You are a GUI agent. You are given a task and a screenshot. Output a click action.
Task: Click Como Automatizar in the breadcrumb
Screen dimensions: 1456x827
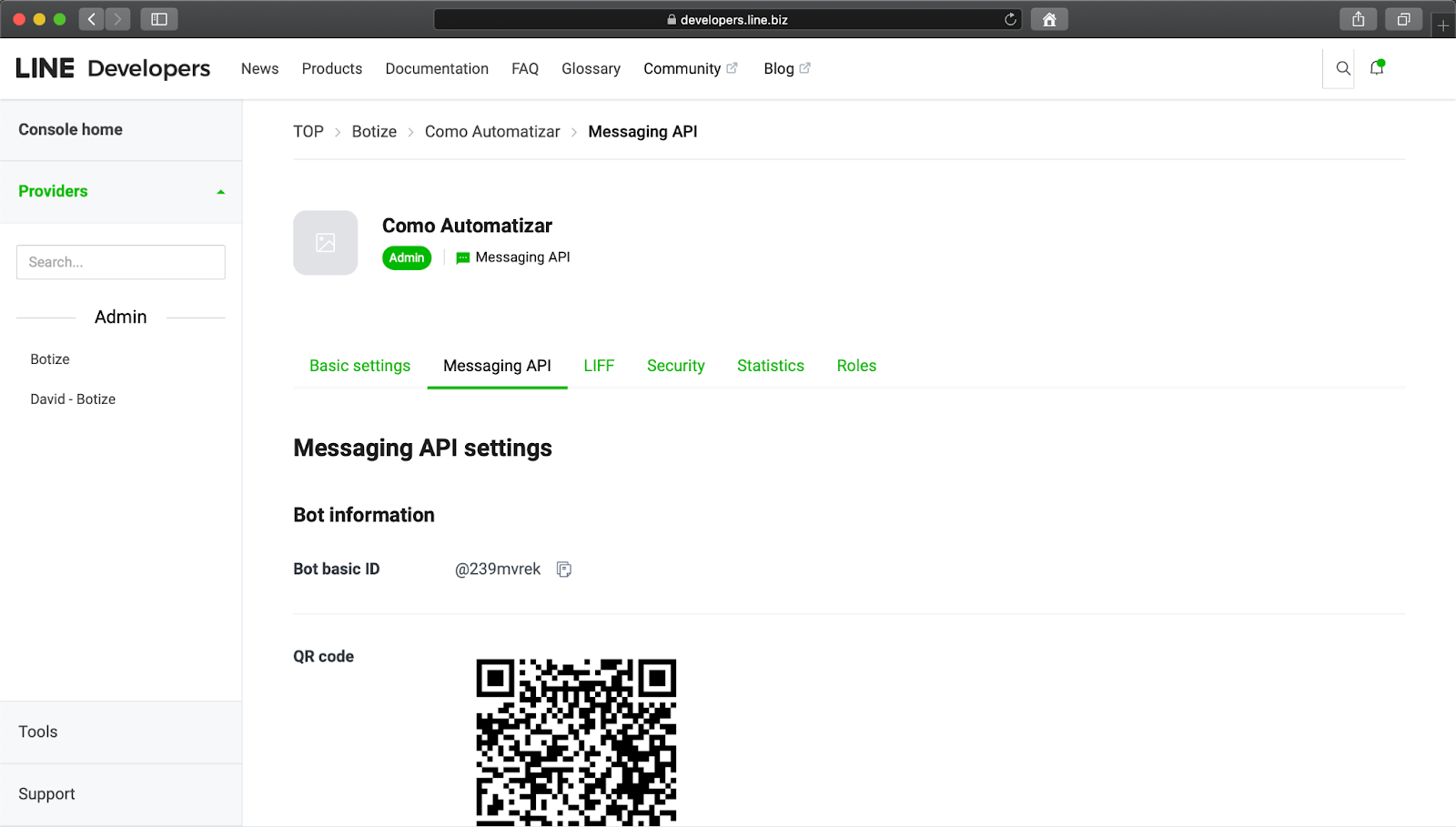(x=492, y=132)
